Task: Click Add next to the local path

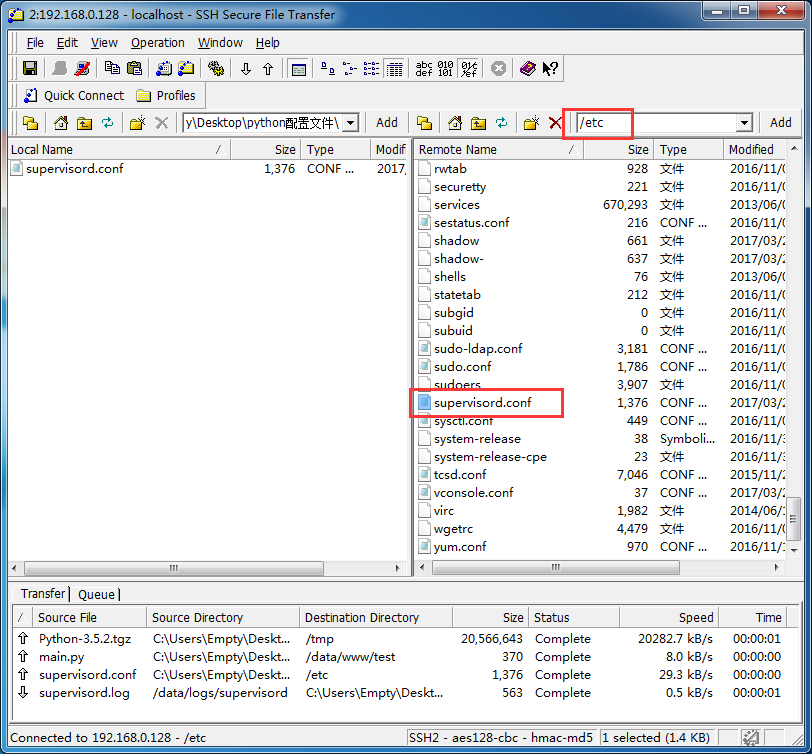Action: pyautogui.click(x=387, y=123)
